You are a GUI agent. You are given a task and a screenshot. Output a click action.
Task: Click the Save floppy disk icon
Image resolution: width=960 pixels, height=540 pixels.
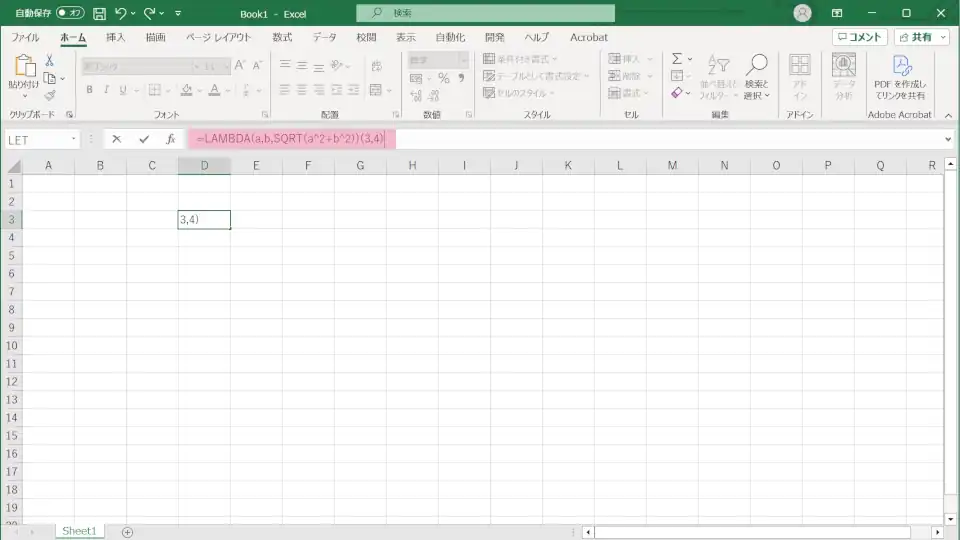(x=99, y=13)
